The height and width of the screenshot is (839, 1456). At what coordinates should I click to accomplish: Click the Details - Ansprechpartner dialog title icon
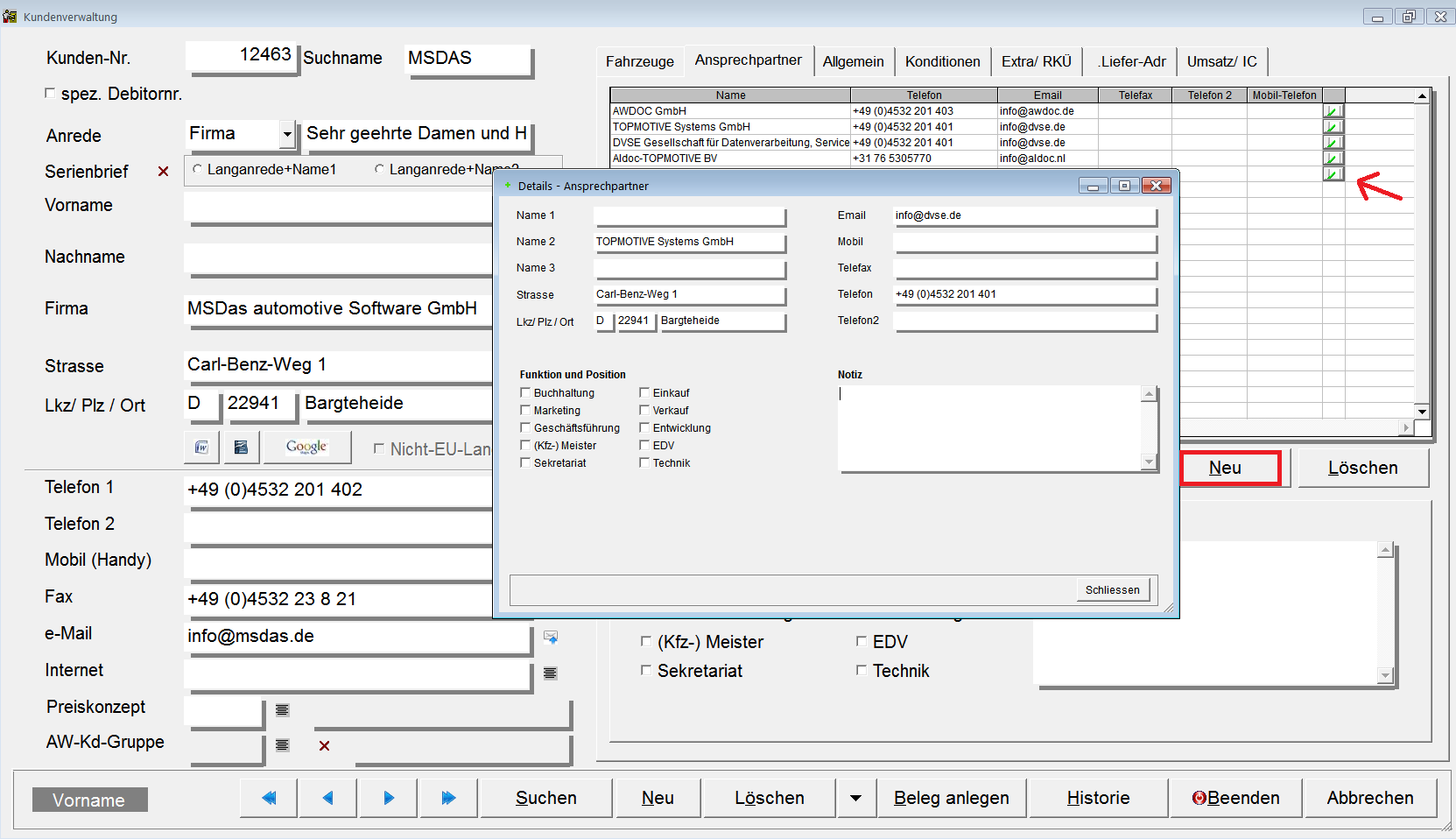pos(507,186)
